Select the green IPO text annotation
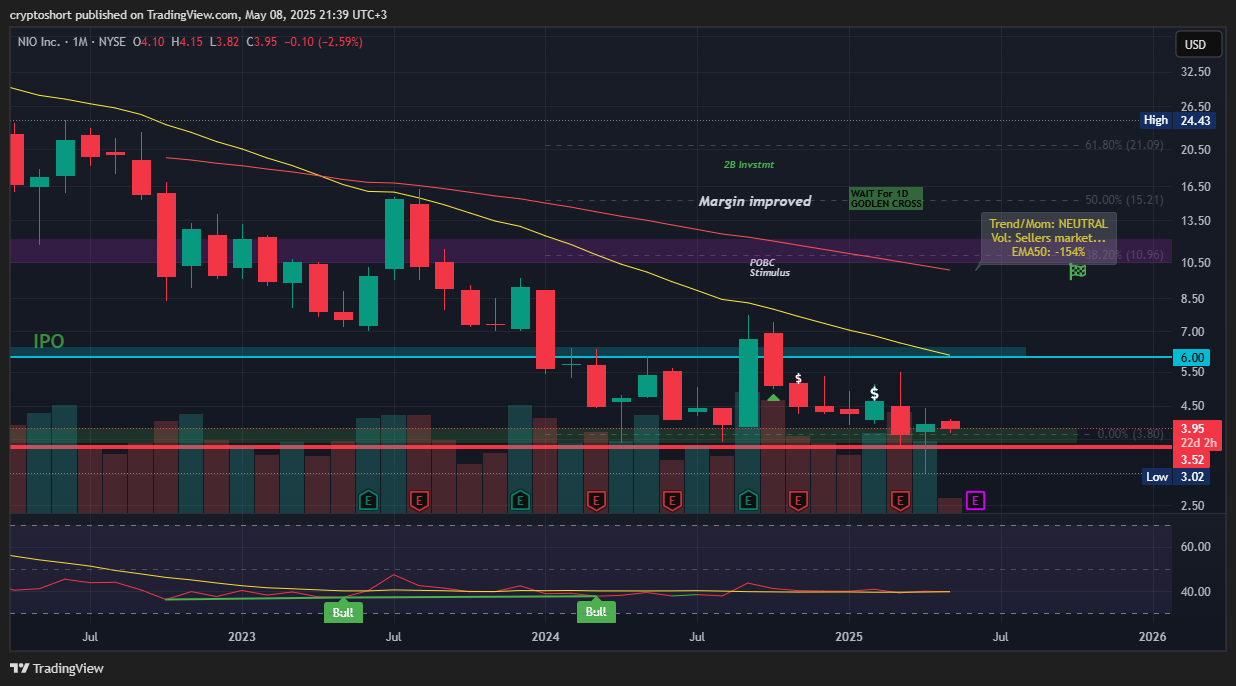This screenshot has height=686, width=1236. pyautogui.click(x=49, y=341)
